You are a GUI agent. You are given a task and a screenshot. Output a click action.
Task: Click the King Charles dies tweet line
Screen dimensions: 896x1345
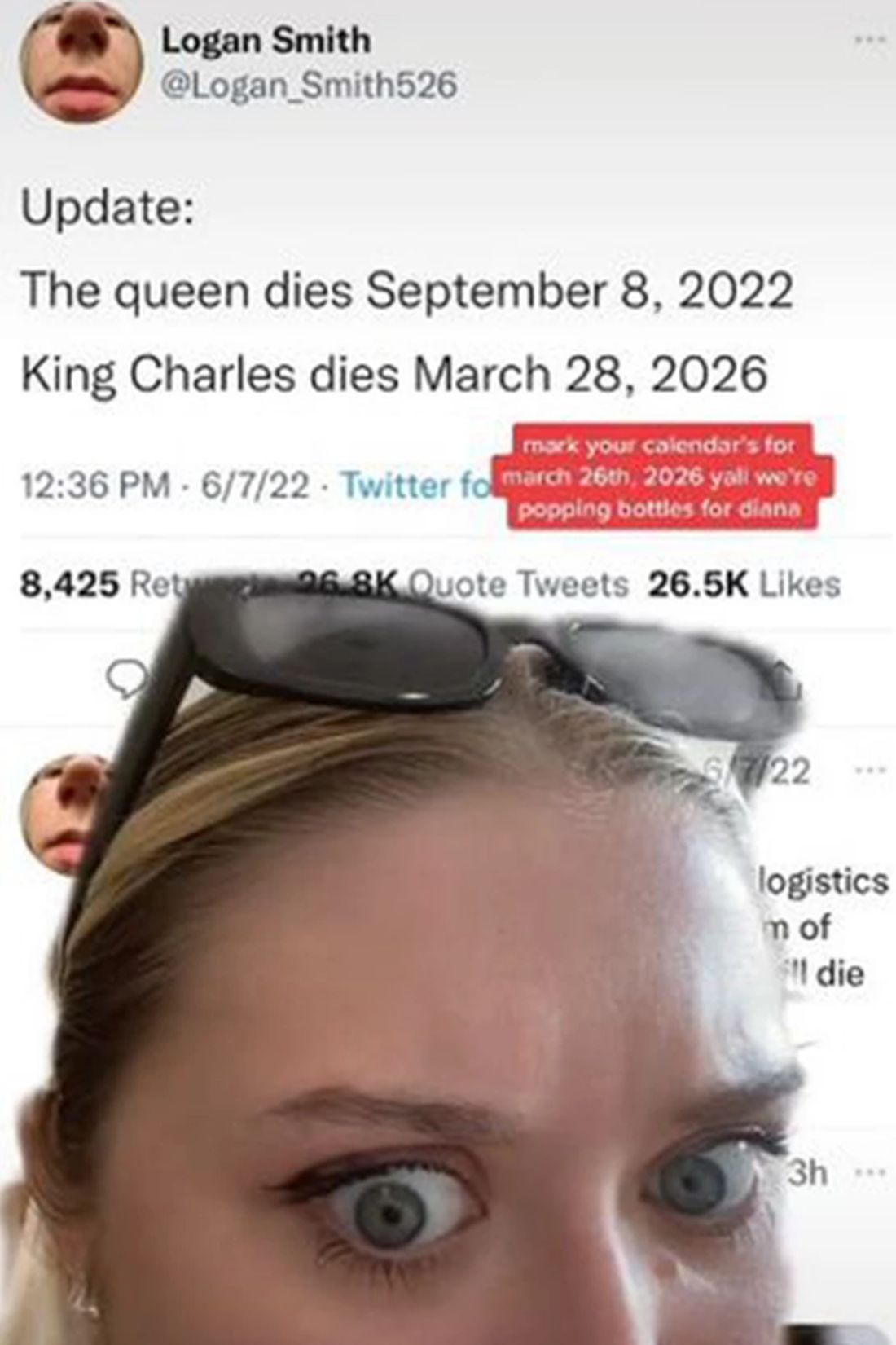pyautogui.click(x=393, y=375)
